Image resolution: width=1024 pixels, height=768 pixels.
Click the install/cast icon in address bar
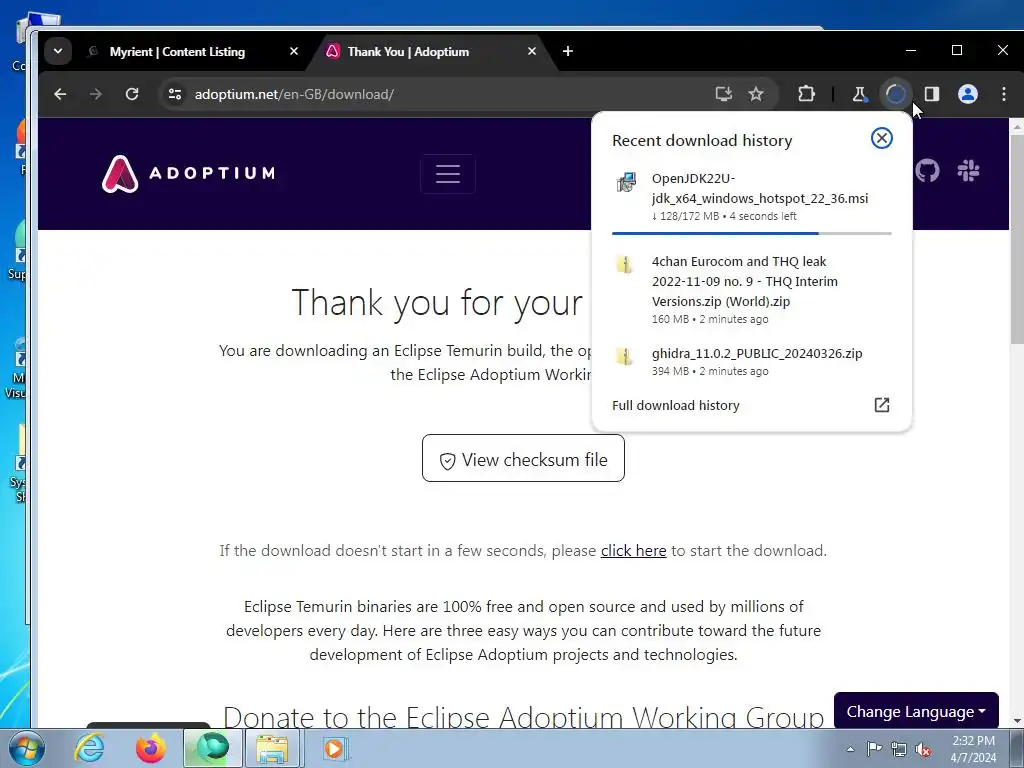[x=723, y=94]
